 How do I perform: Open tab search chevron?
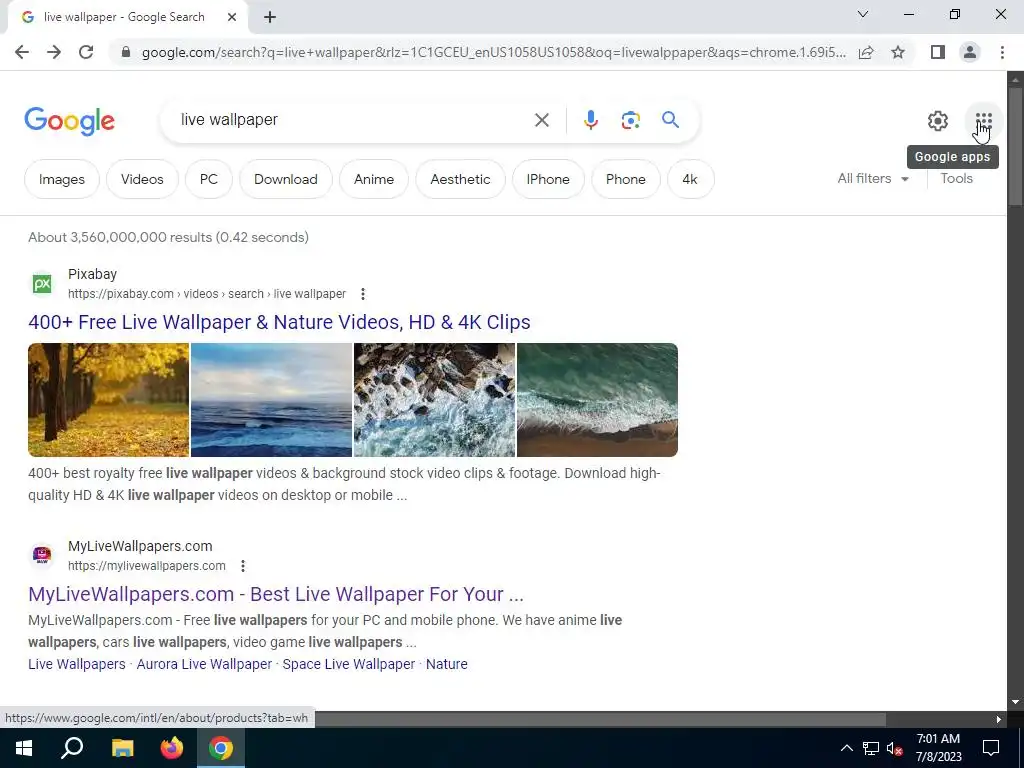click(863, 14)
